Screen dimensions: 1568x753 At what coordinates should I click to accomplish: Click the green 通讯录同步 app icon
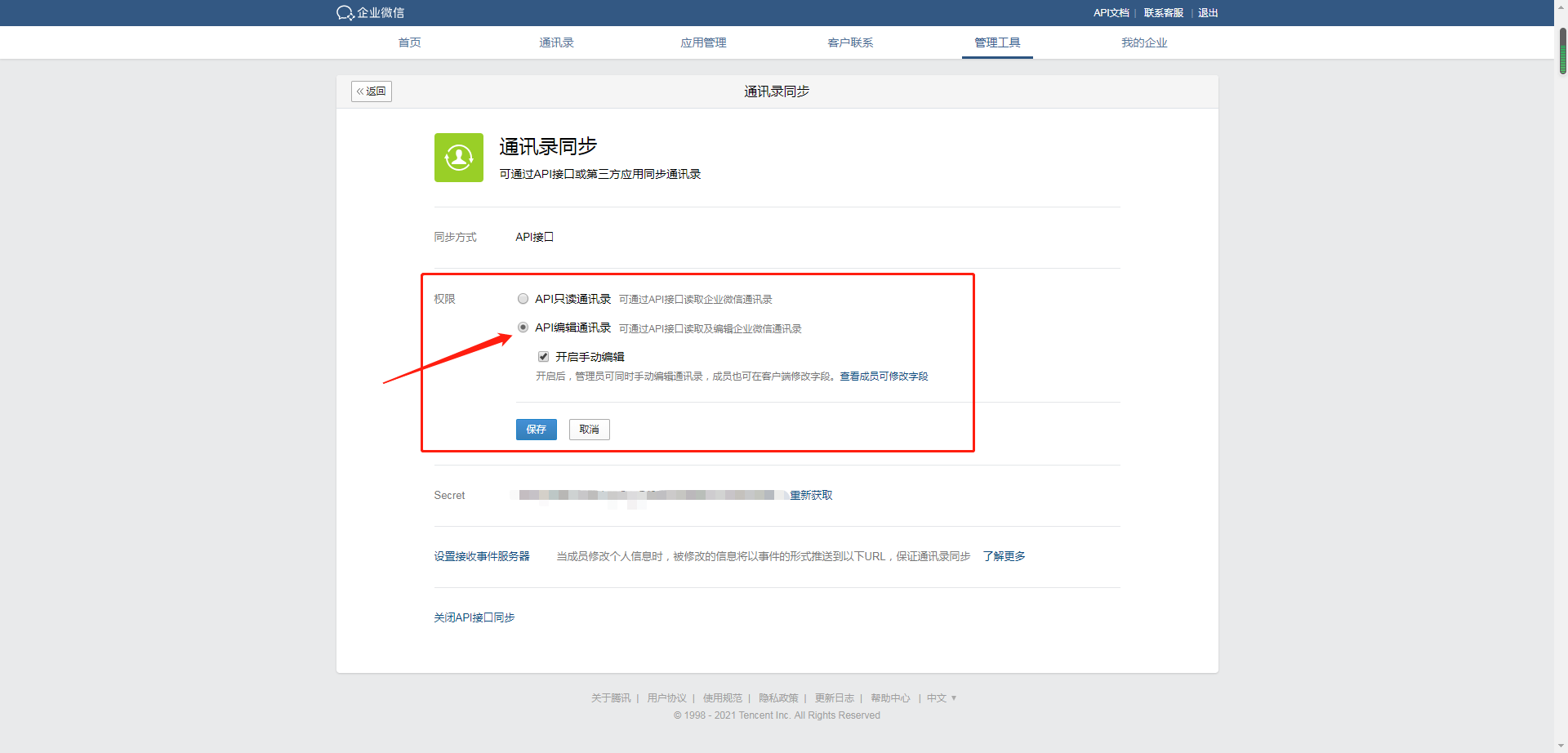[x=458, y=157]
